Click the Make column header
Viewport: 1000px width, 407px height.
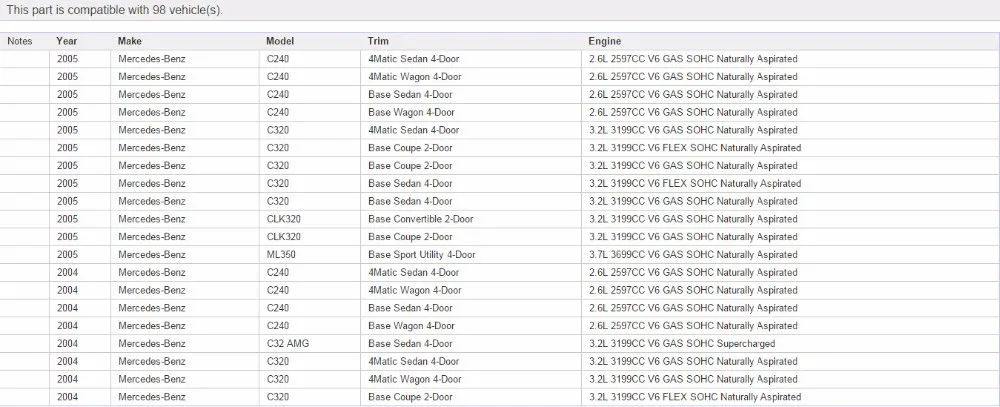129,41
